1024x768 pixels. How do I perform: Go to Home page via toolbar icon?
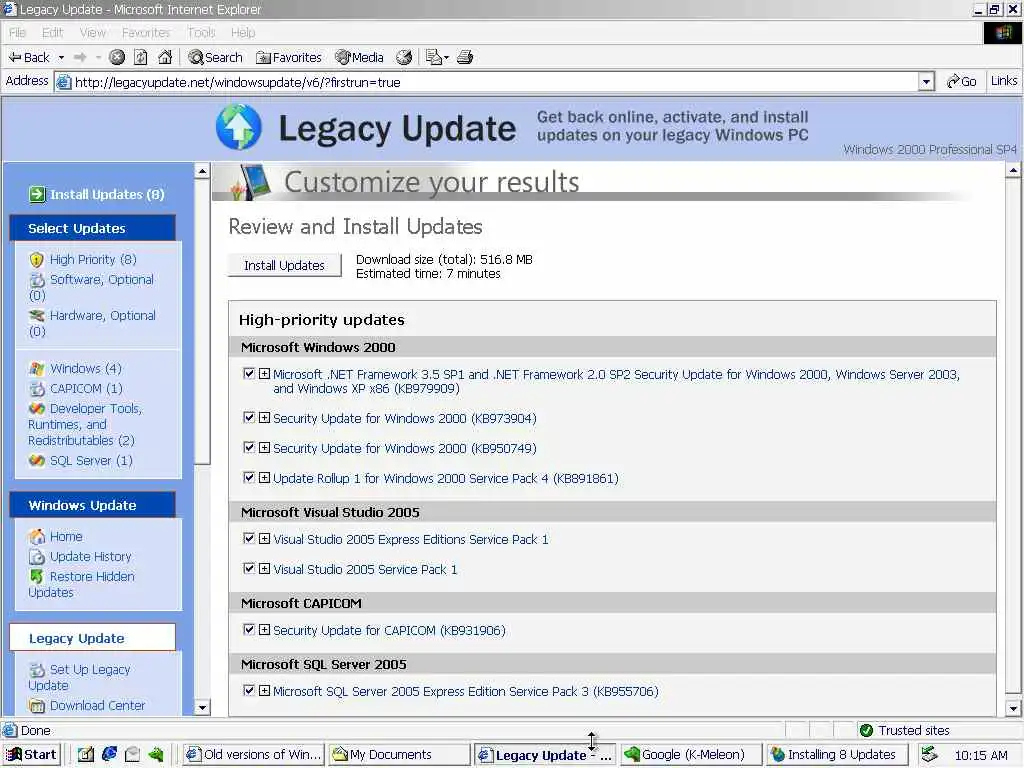(x=165, y=57)
